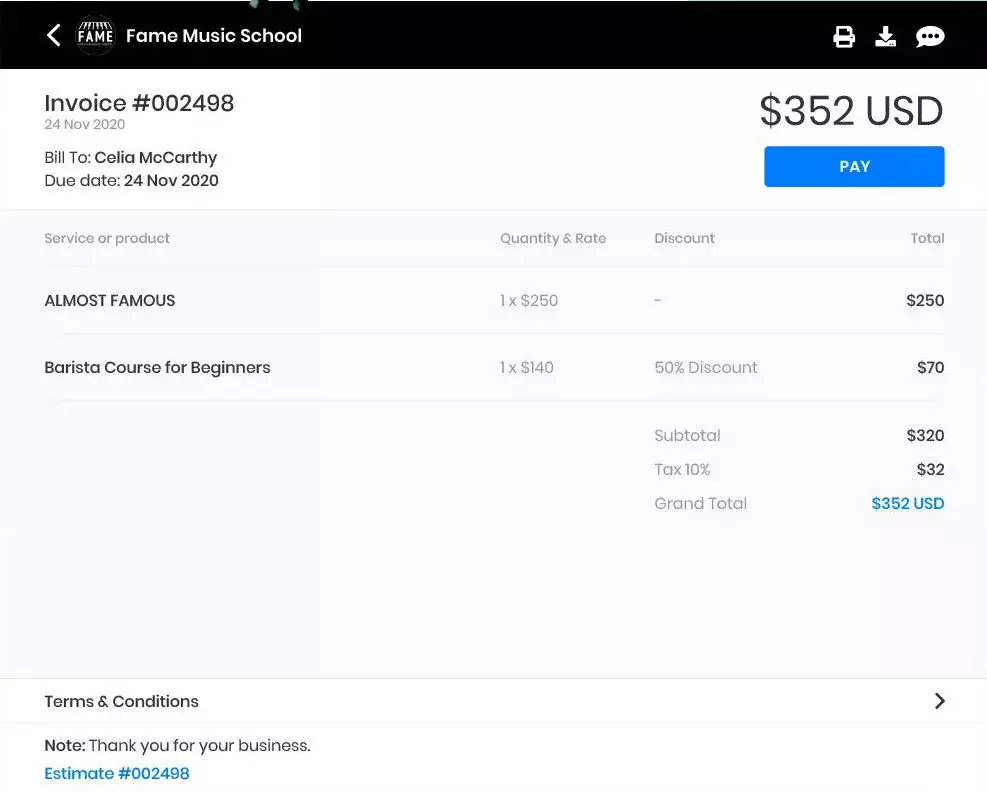Open the print invoice icon
The width and height of the screenshot is (987, 792).
coord(844,35)
